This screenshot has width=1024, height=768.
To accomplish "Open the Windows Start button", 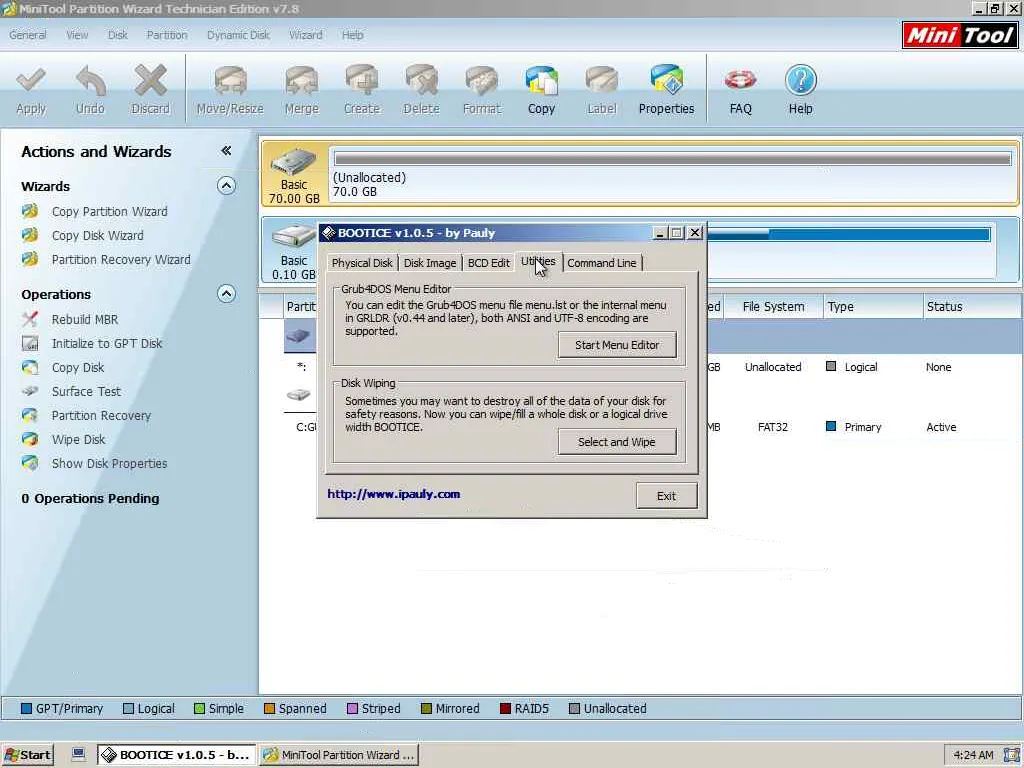I will click(x=27, y=755).
